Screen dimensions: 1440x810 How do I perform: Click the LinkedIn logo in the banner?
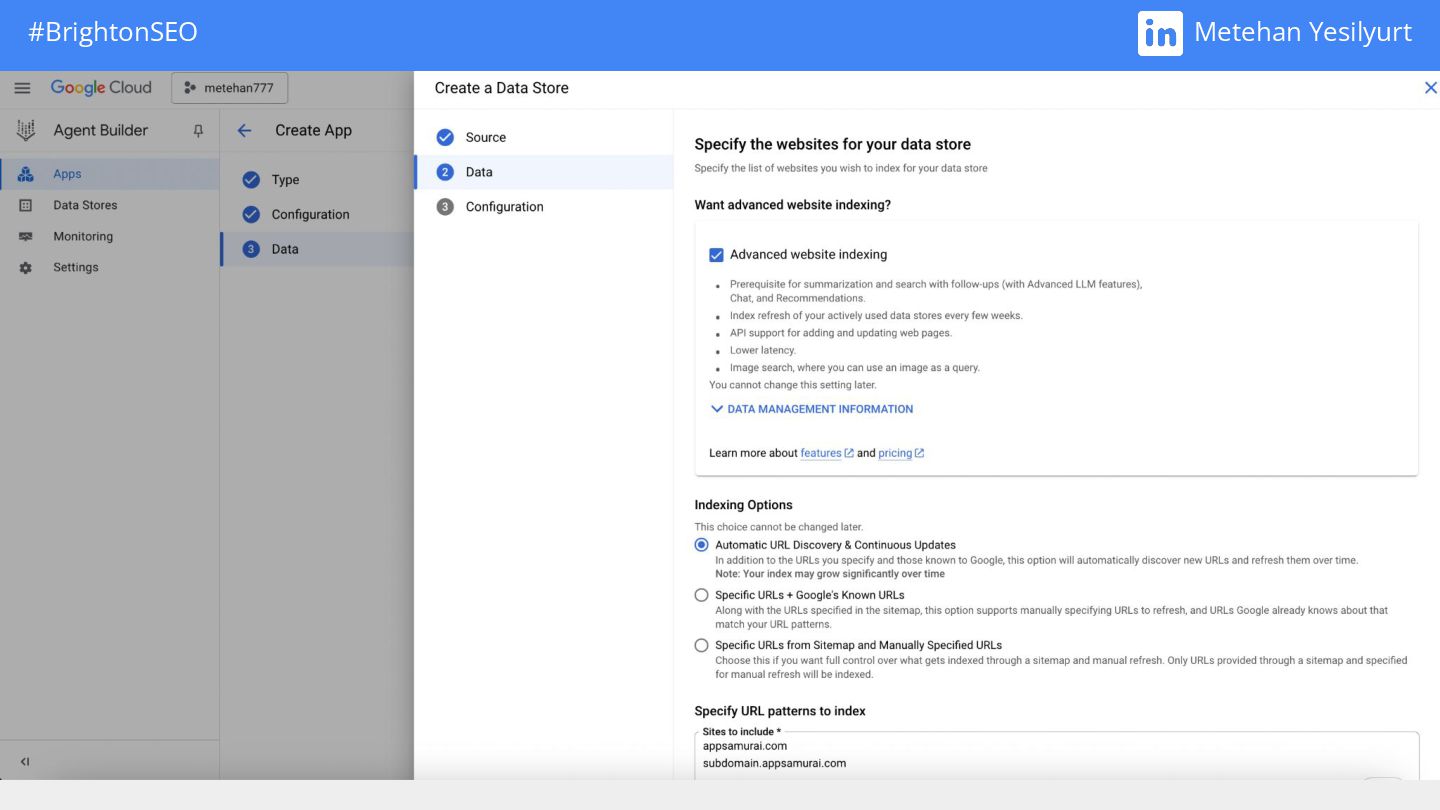[x=1160, y=33]
